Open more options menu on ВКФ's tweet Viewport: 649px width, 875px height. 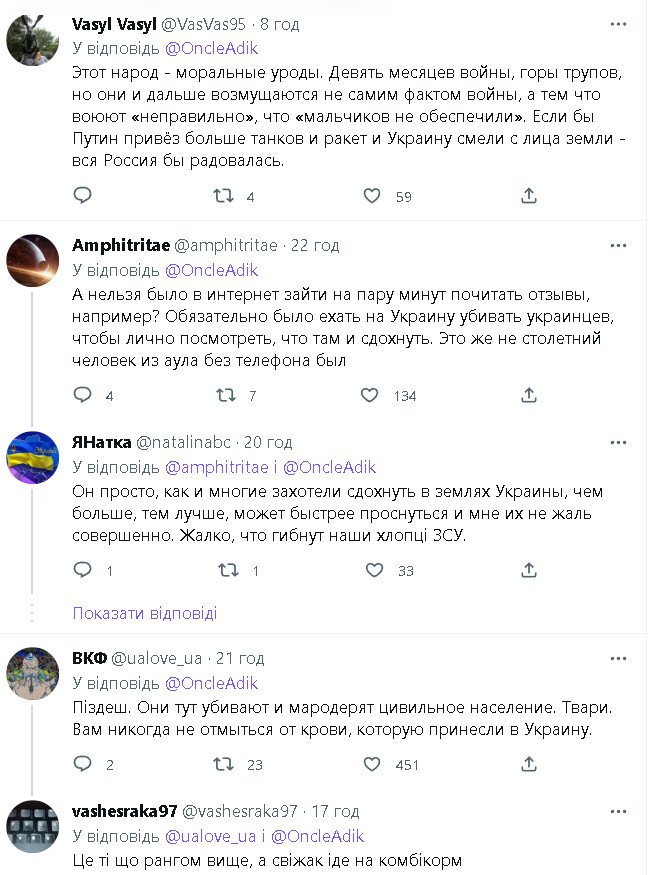coord(618,658)
